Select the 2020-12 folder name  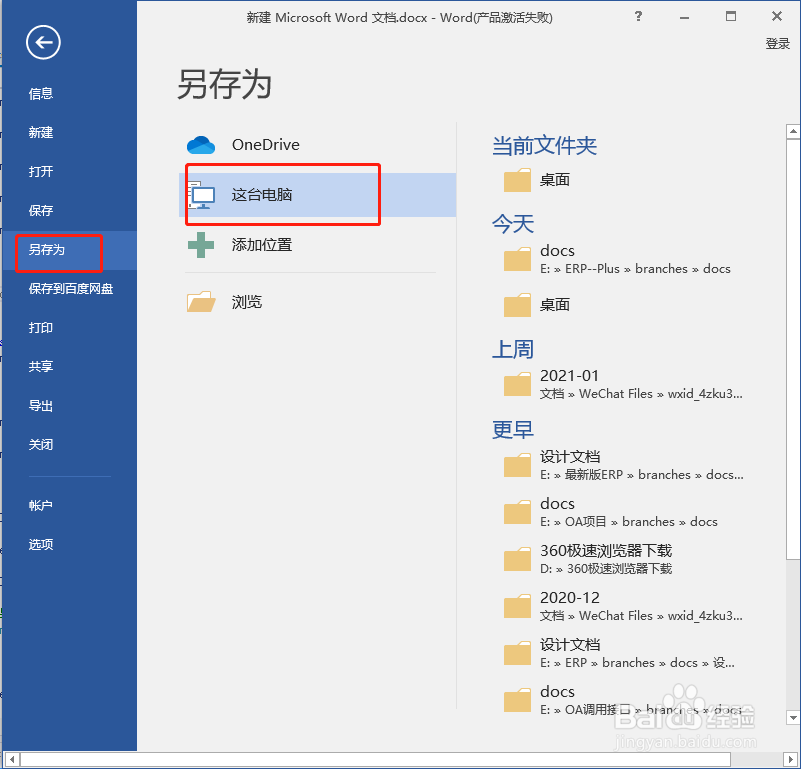(570, 597)
